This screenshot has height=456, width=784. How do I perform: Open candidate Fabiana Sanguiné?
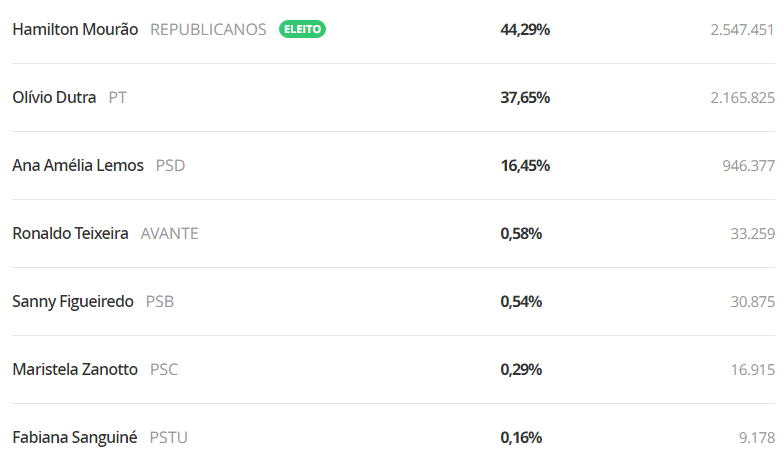click(74, 438)
